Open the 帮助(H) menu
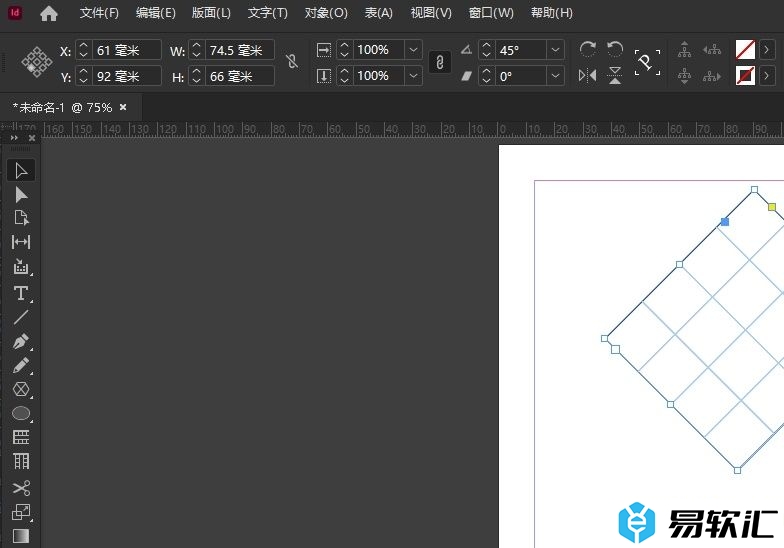Screen dimensions: 784x548 (552, 13)
